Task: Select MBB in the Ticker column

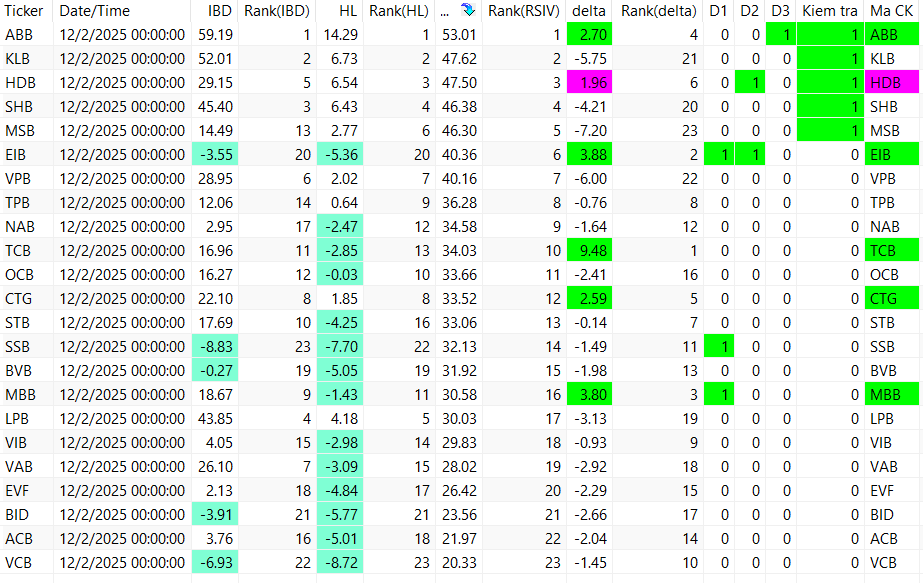Action: [20, 395]
